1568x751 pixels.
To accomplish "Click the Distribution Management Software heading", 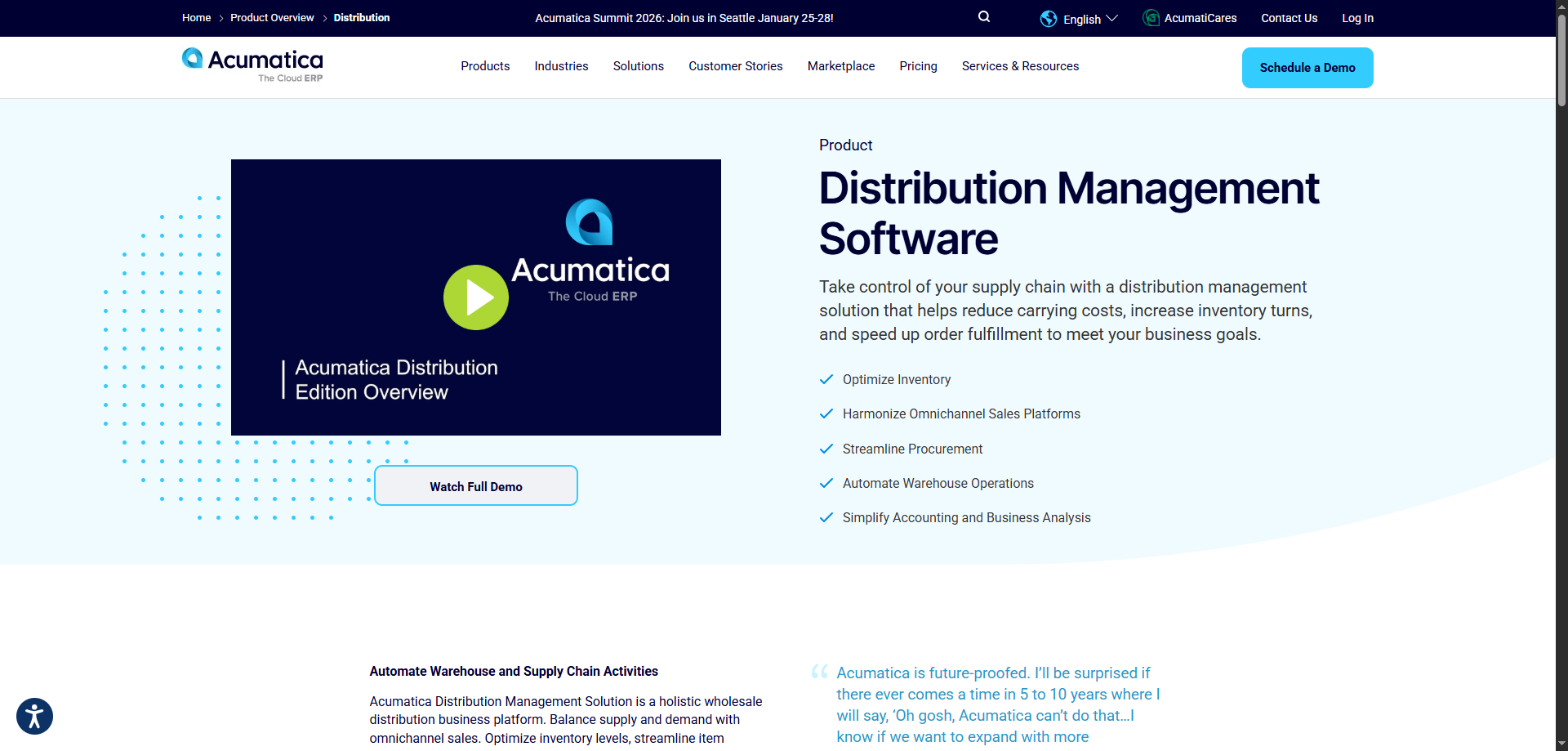I will [x=1069, y=212].
